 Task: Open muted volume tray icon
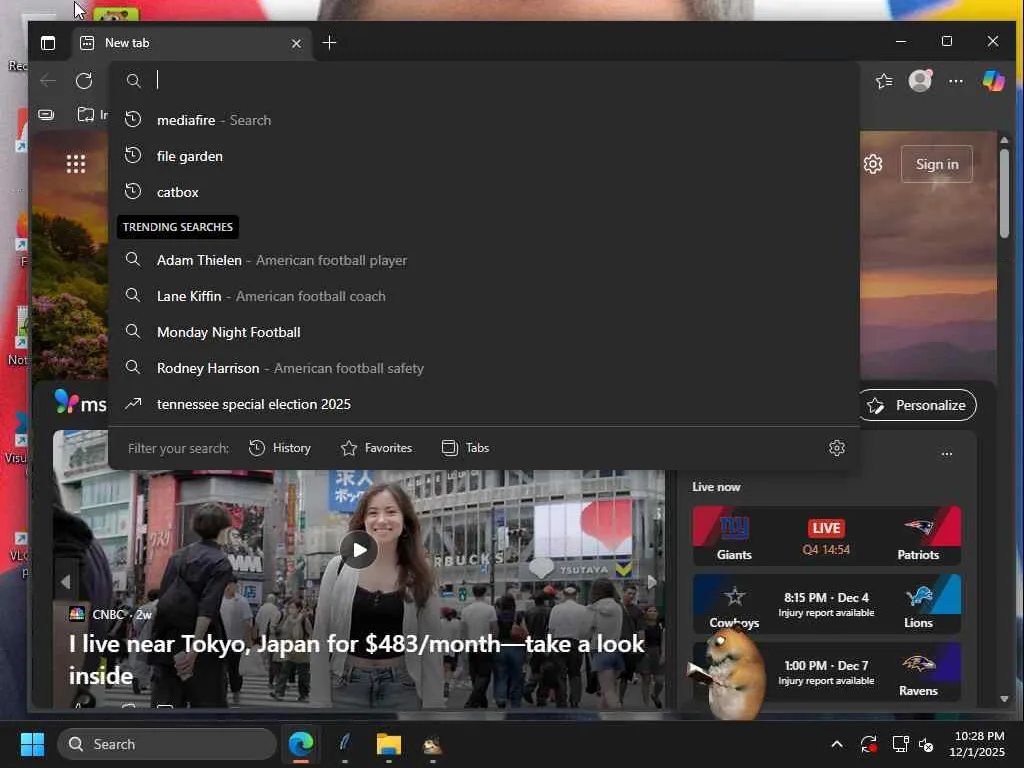pos(926,744)
